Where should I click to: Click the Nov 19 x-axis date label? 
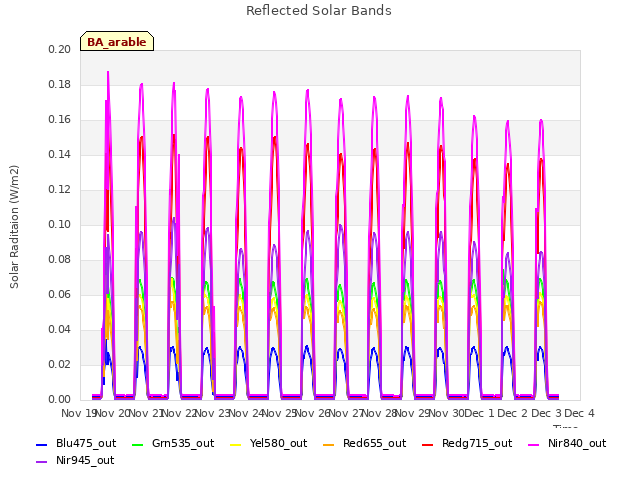79,413
